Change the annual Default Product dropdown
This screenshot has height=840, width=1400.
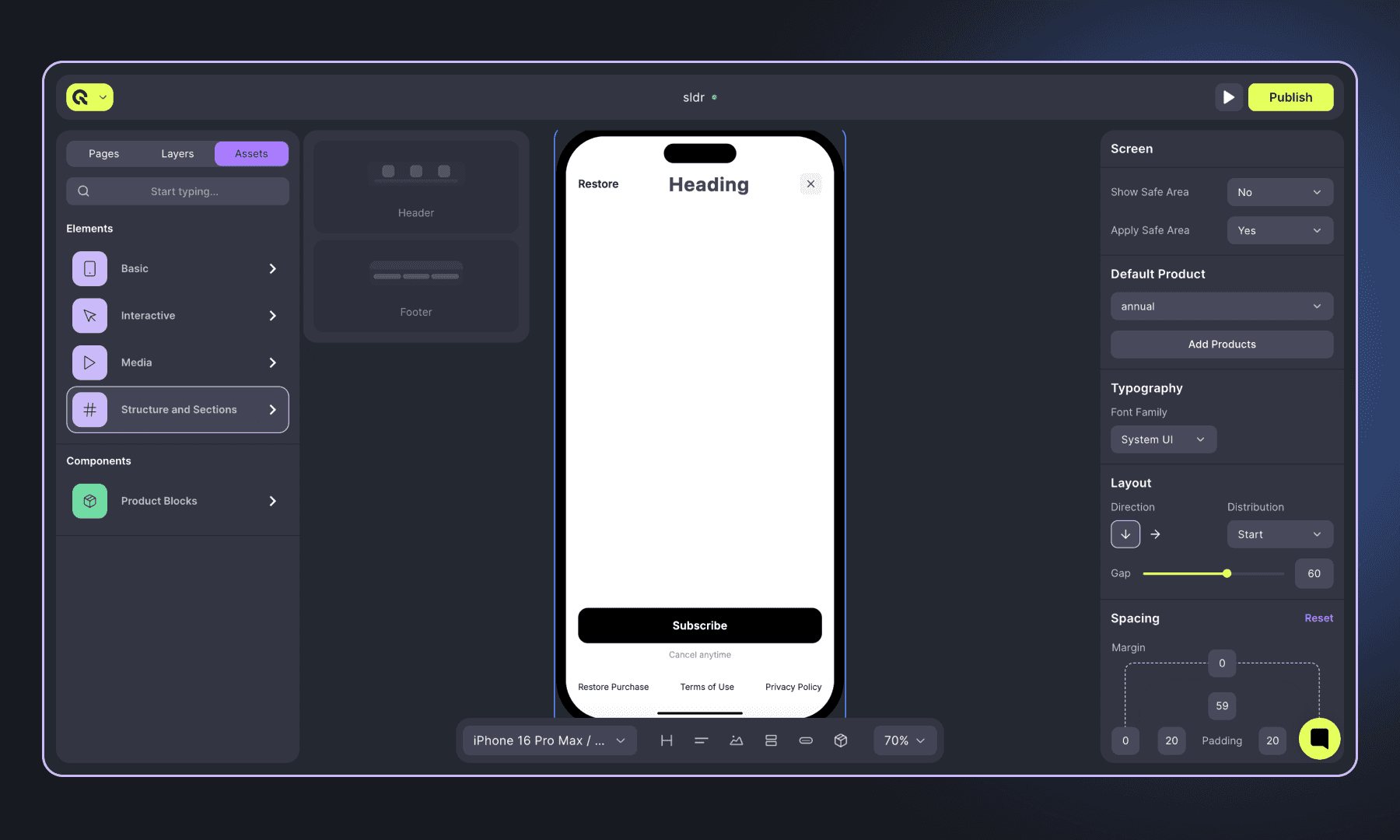coord(1221,306)
